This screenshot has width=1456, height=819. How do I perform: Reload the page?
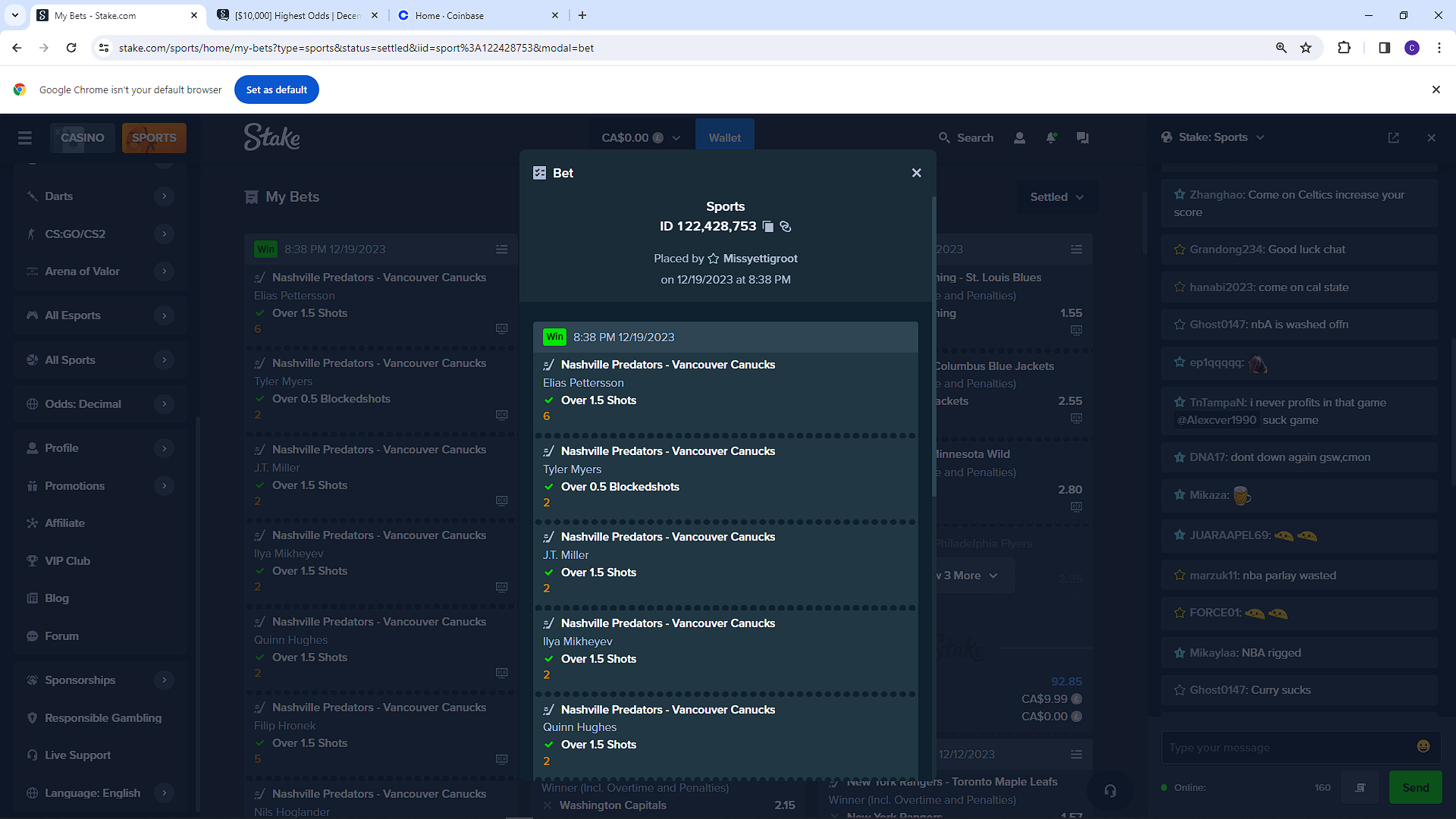point(71,48)
